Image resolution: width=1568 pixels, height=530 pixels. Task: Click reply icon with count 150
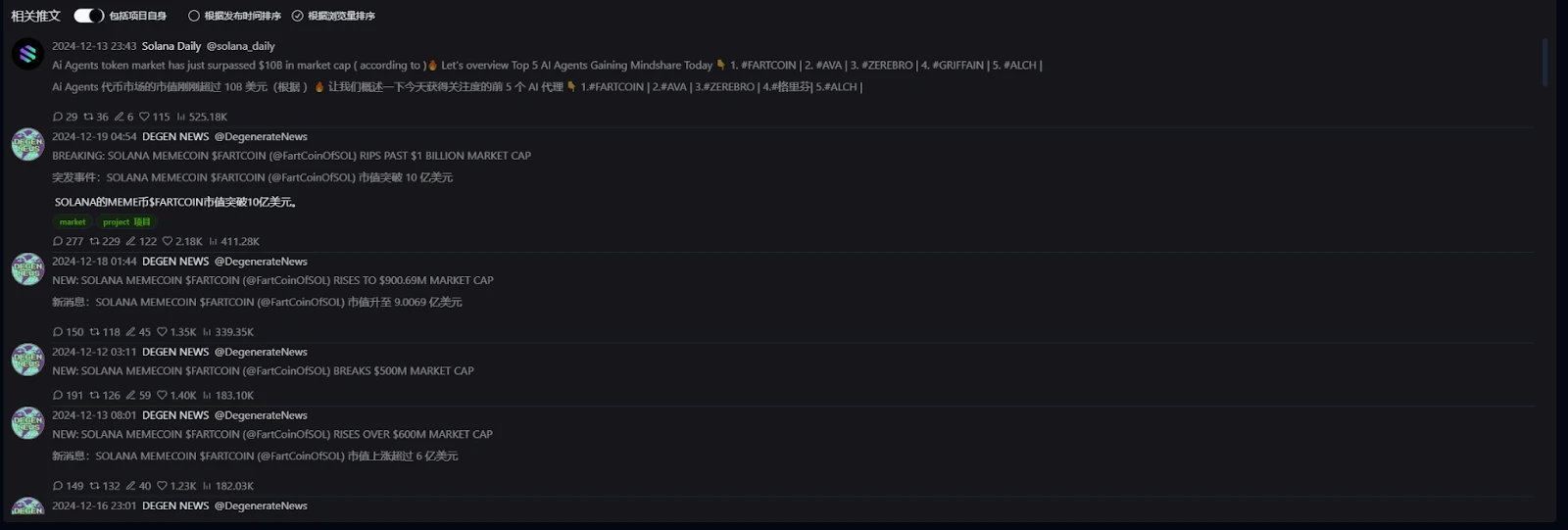point(58,332)
